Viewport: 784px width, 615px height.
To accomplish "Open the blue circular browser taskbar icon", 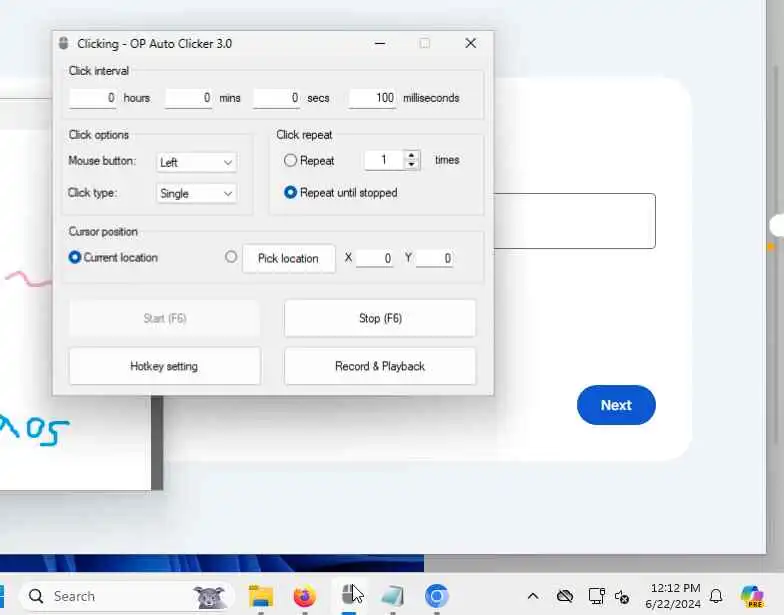I will coord(436,596).
